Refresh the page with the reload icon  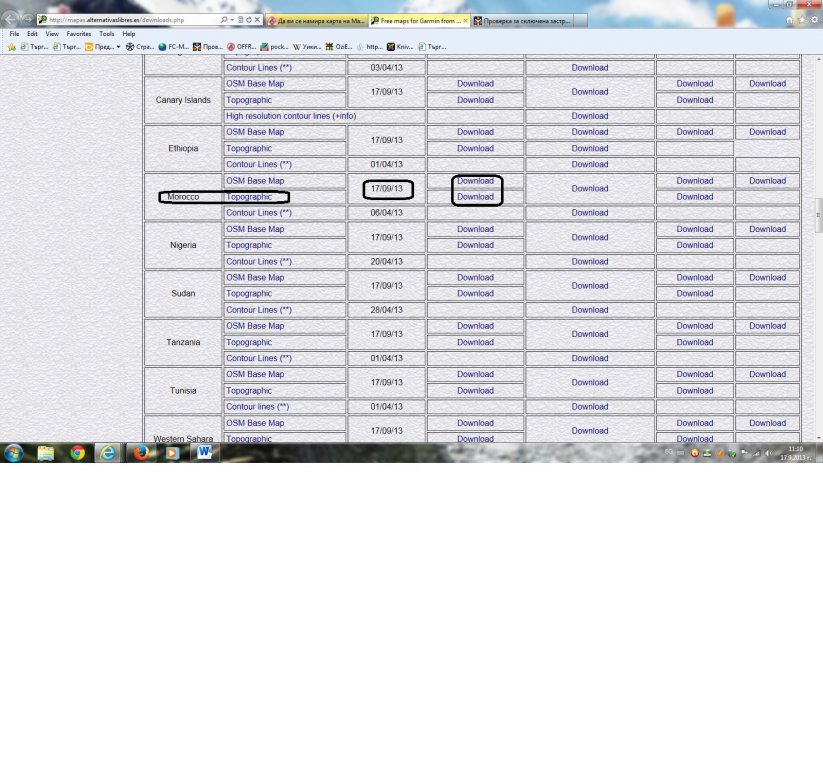[249, 20]
